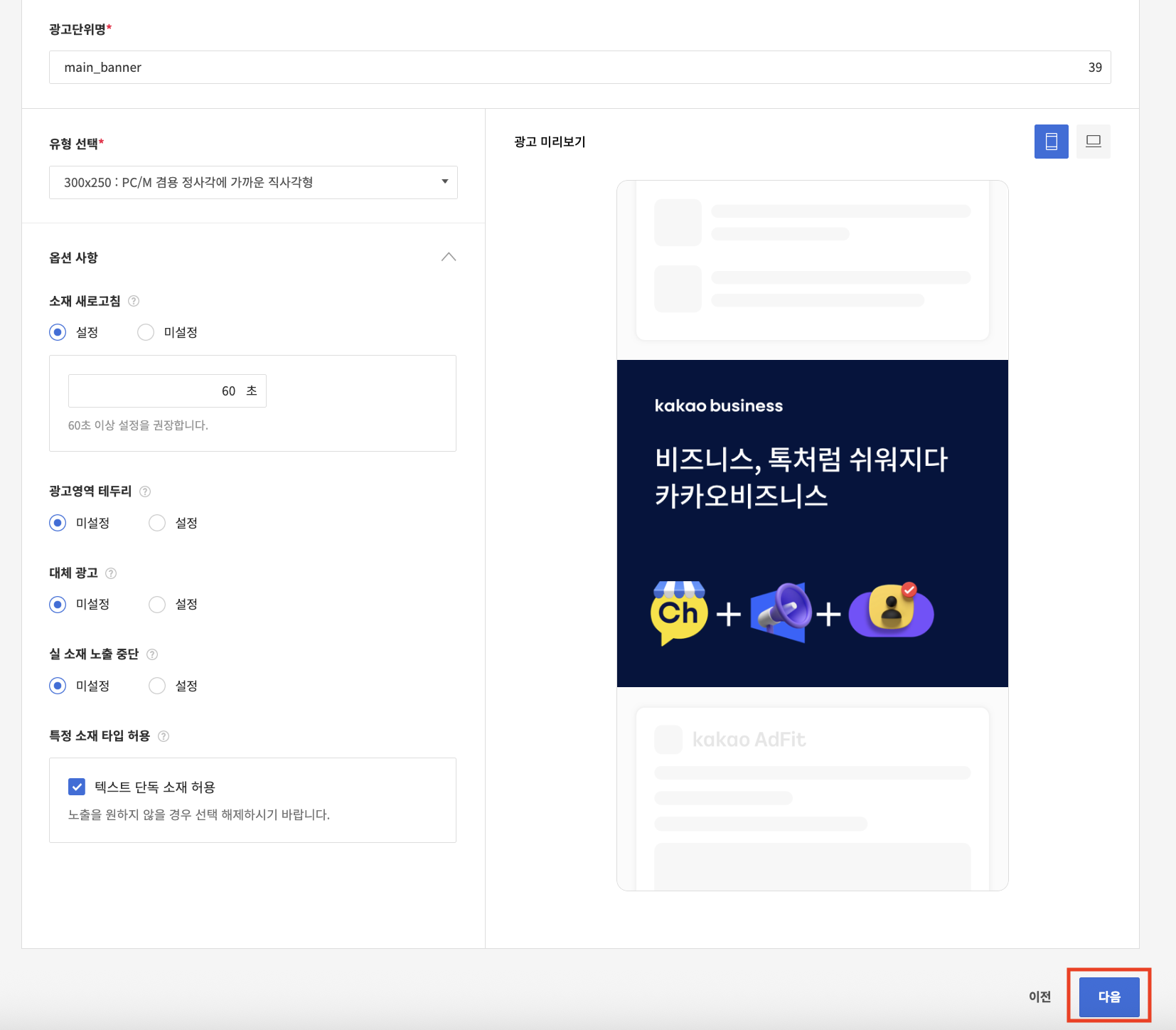Select 미설정 radio for 광고영역 테두리
Image resolution: width=1176 pixels, height=1030 pixels.
[58, 523]
